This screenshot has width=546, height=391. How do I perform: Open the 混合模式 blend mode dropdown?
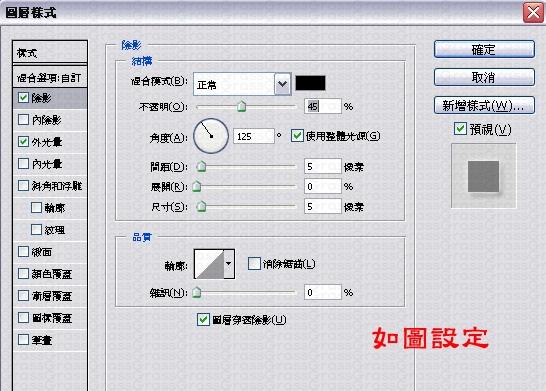click(x=282, y=84)
